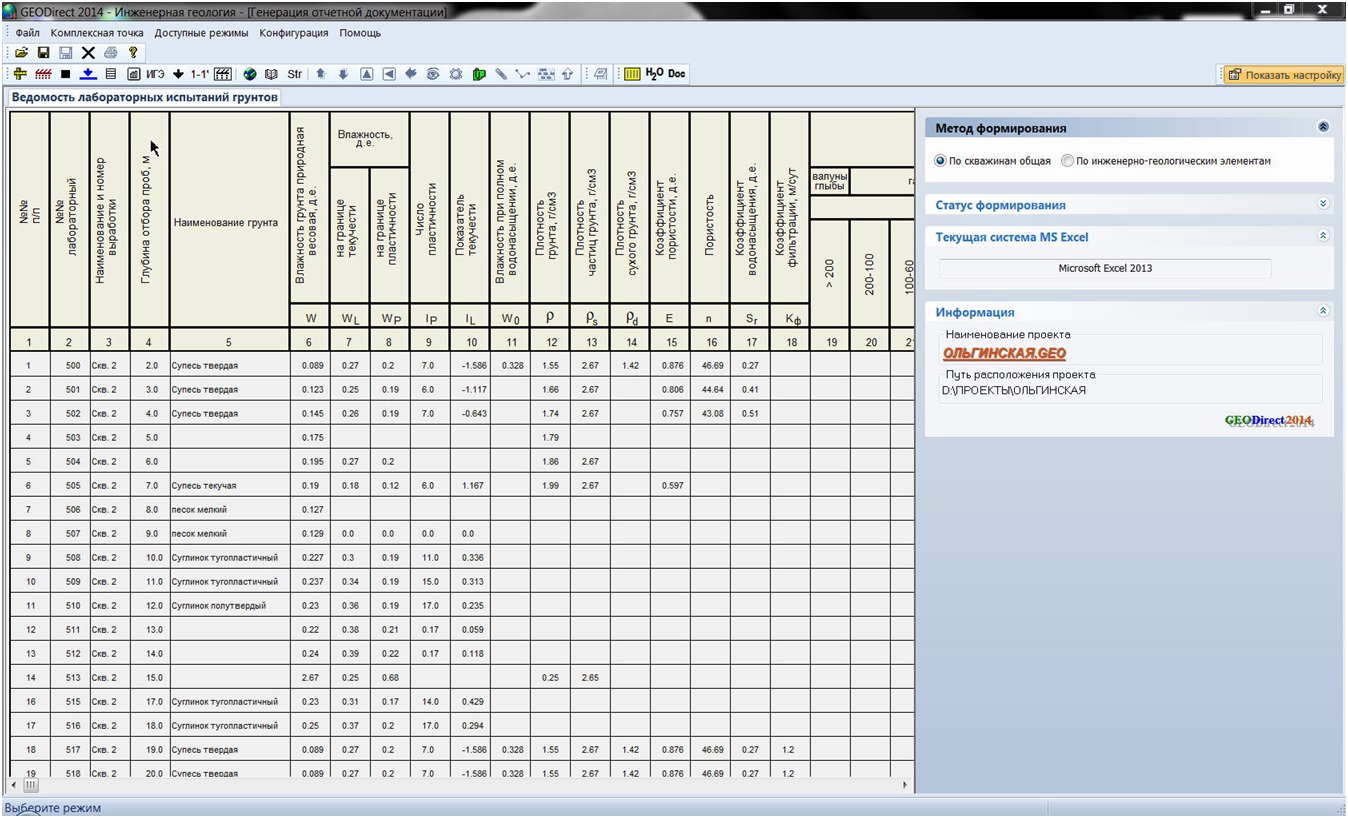
Task: Click the eye icon in toolbar
Action: click(x=433, y=74)
